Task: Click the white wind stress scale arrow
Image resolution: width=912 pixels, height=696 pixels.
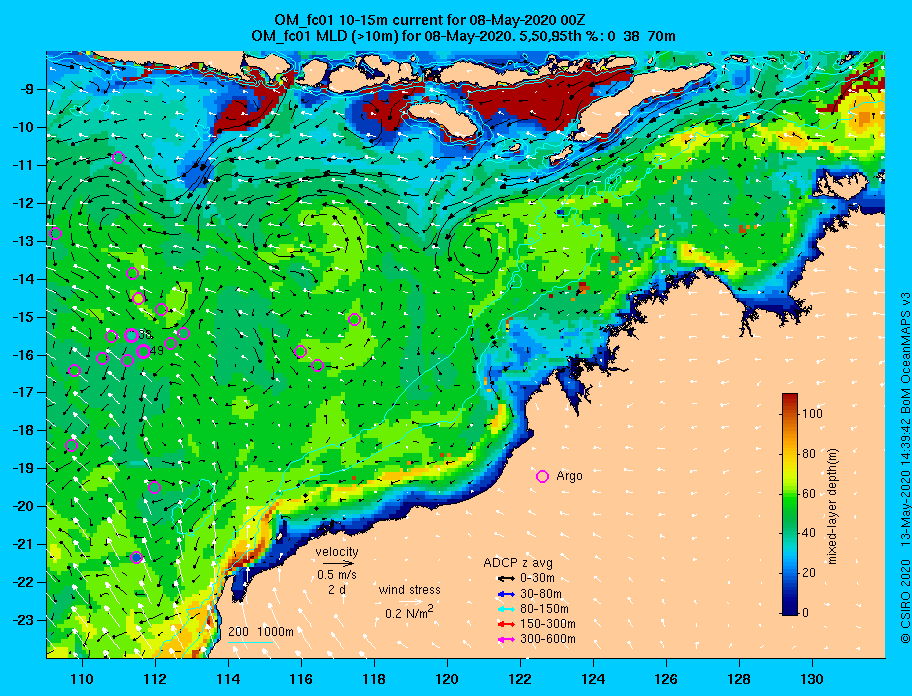Action: click(409, 602)
